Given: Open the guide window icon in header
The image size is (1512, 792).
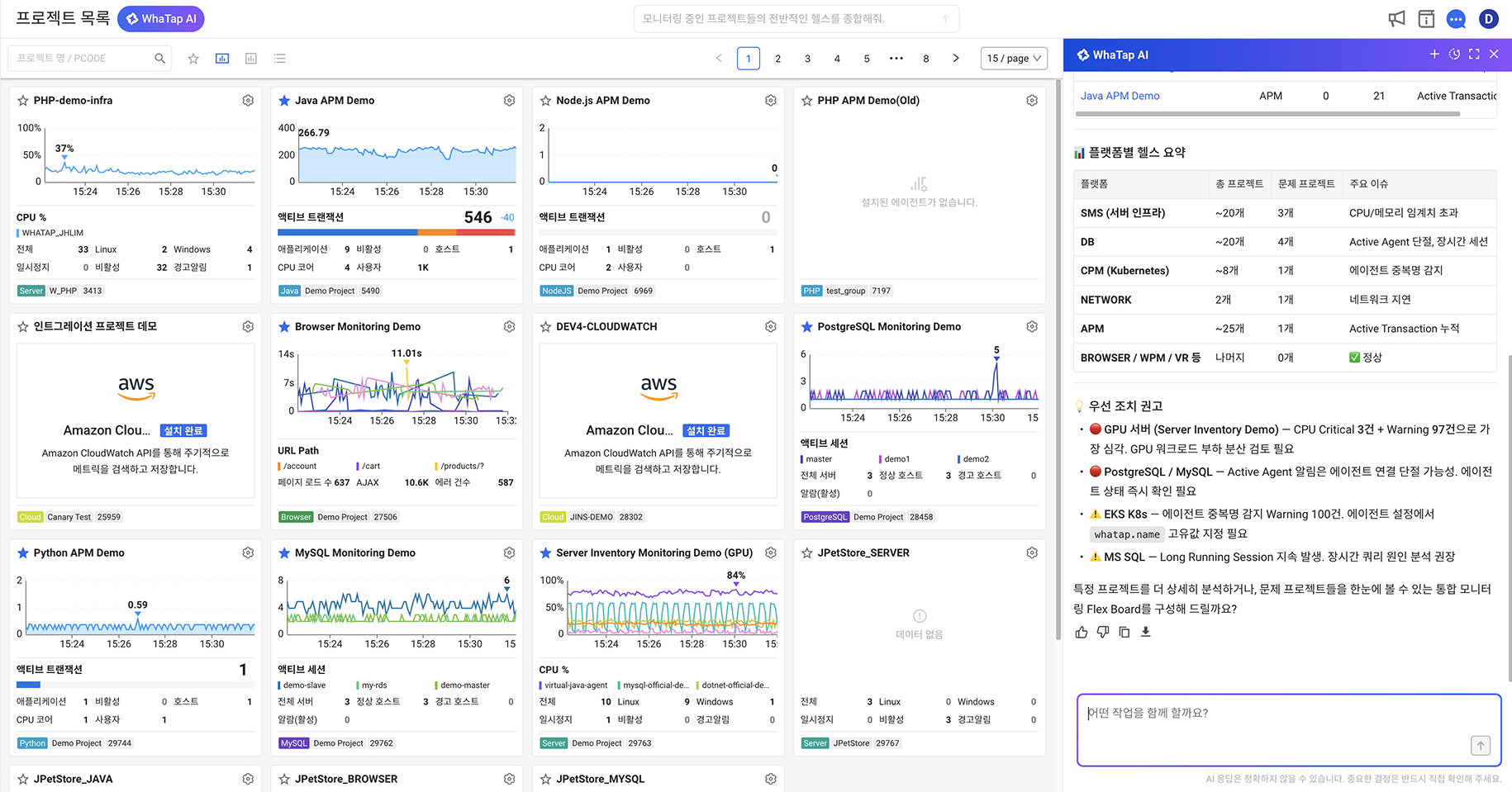Looking at the screenshot, I should [1426, 18].
